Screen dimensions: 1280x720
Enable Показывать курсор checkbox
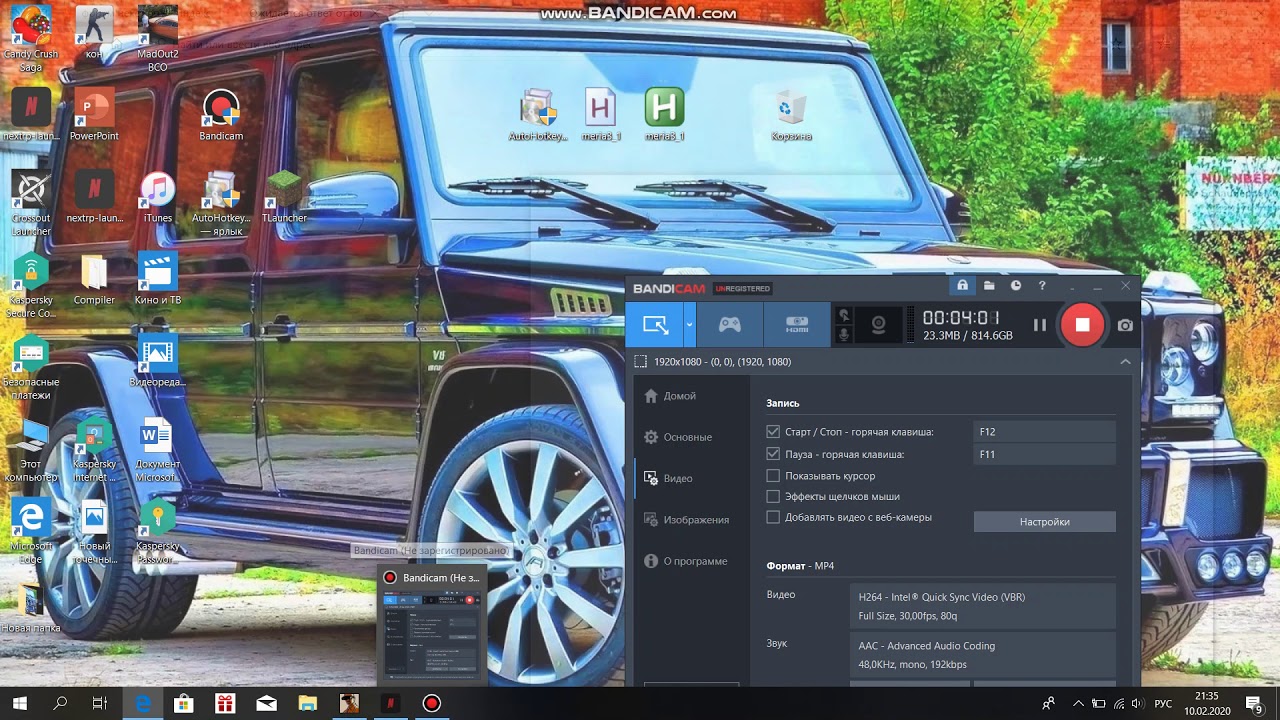point(773,476)
